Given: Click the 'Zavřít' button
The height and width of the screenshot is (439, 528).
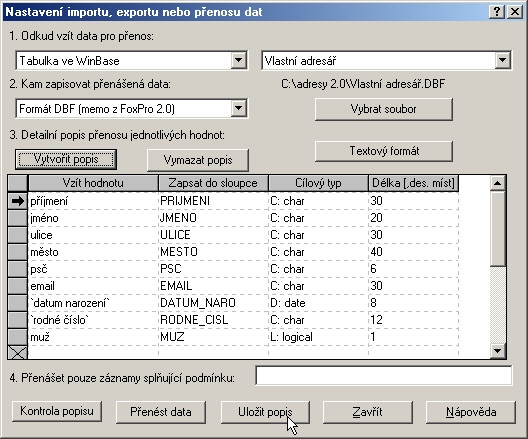Looking at the screenshot, I should [368, 412].
